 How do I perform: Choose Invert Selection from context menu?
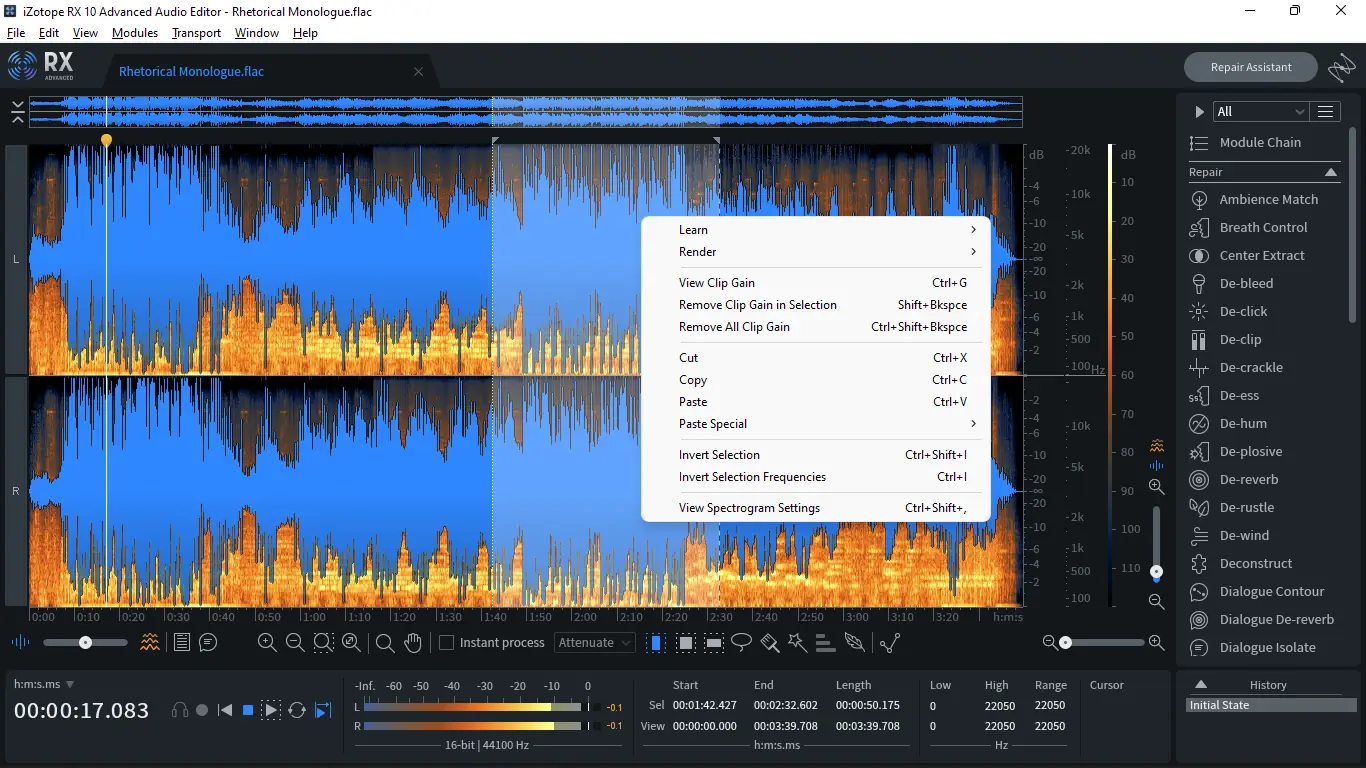point(719,455)
